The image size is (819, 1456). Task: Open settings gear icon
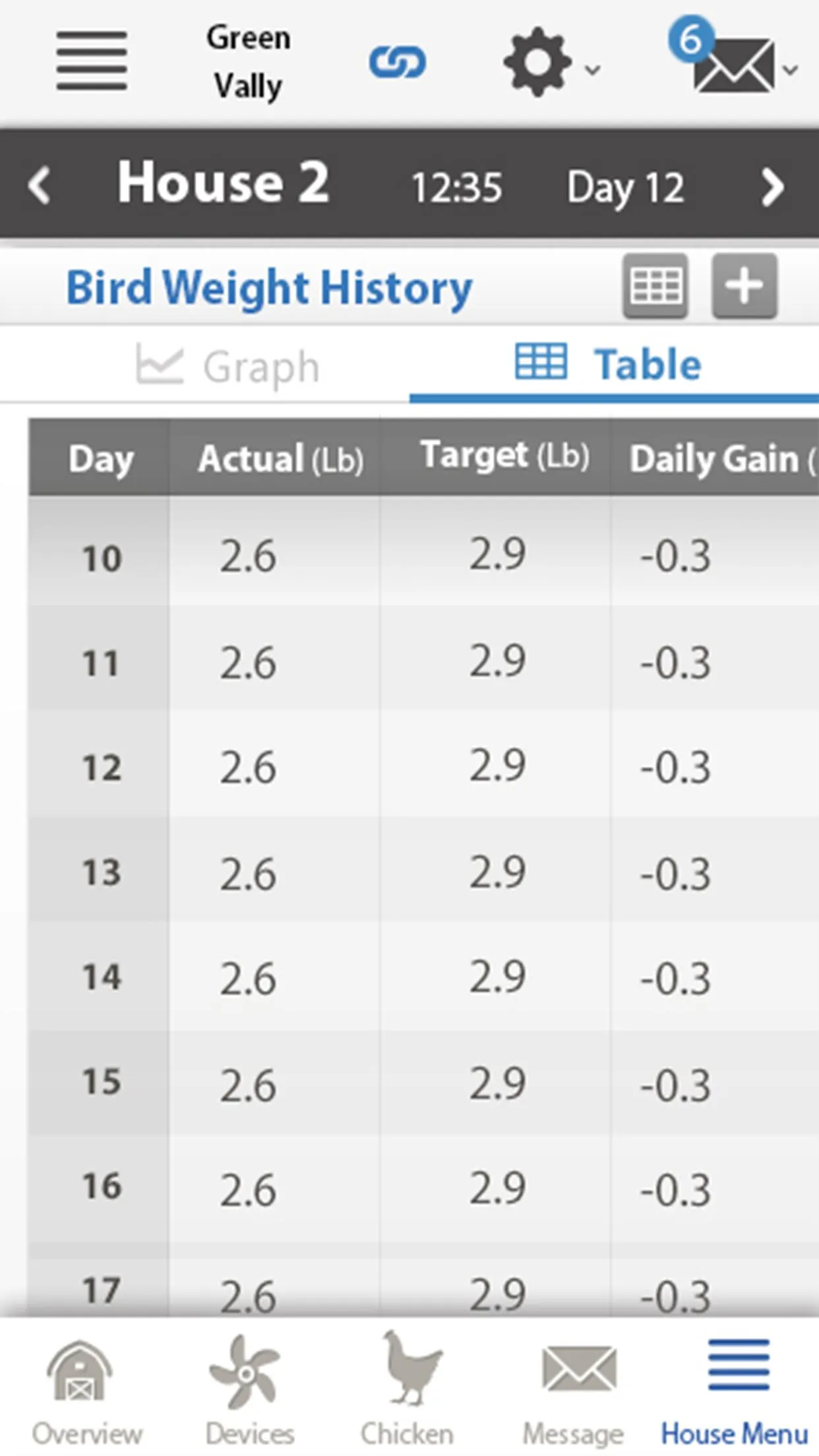(x=537, y=62)
